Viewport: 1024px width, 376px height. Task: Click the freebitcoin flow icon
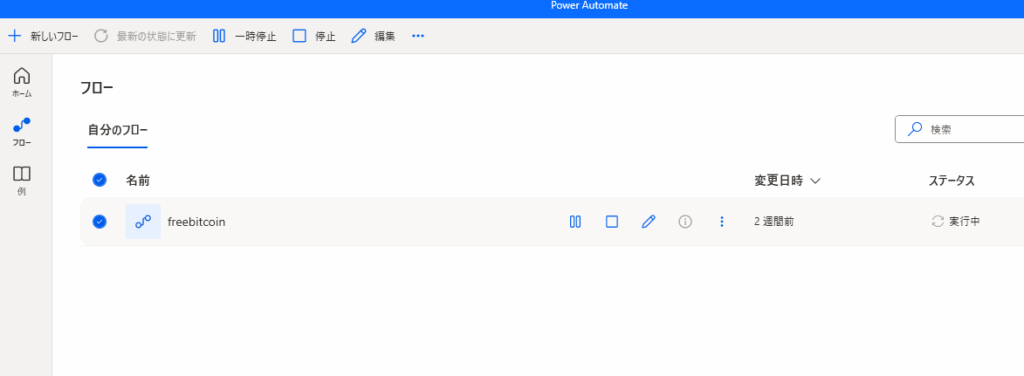[x=143, y=222]
